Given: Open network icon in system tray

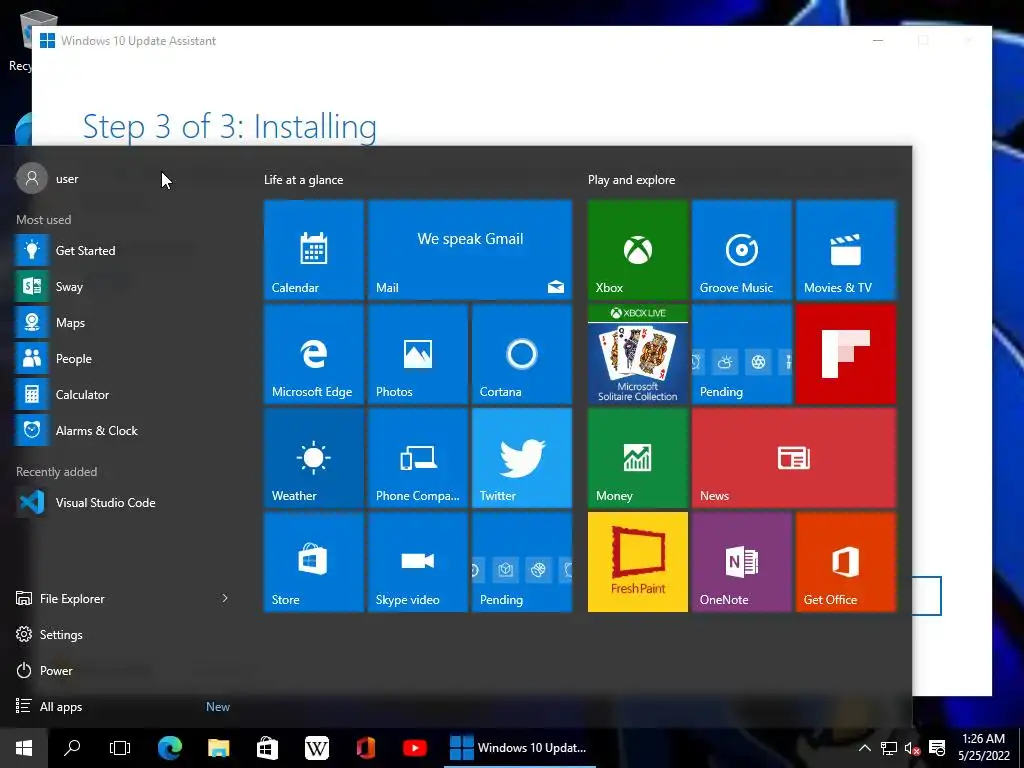Looking at the screenshot, I should click(888, 748).
